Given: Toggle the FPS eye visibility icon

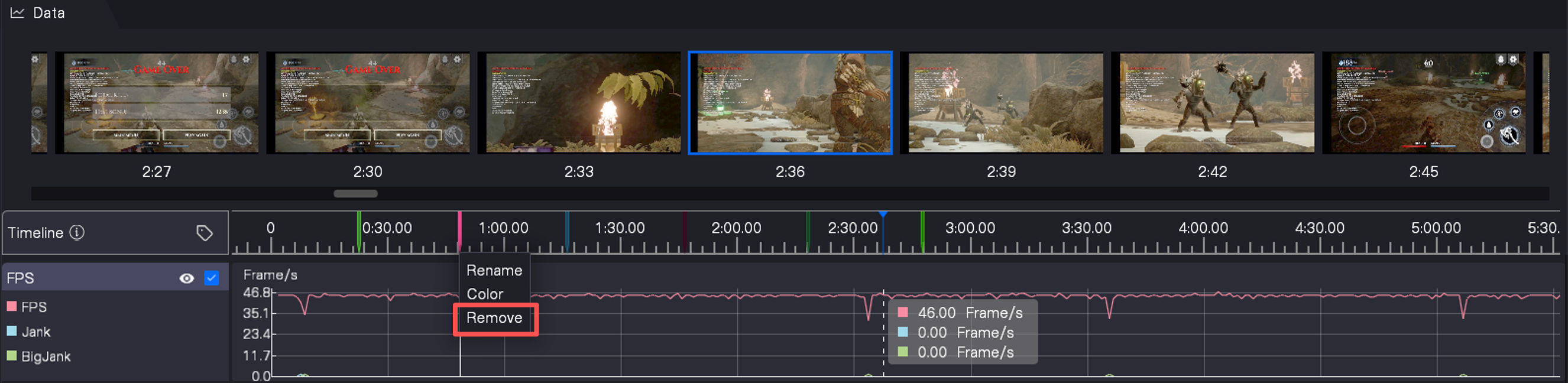Looking at the screenshot, I should 187,278.
